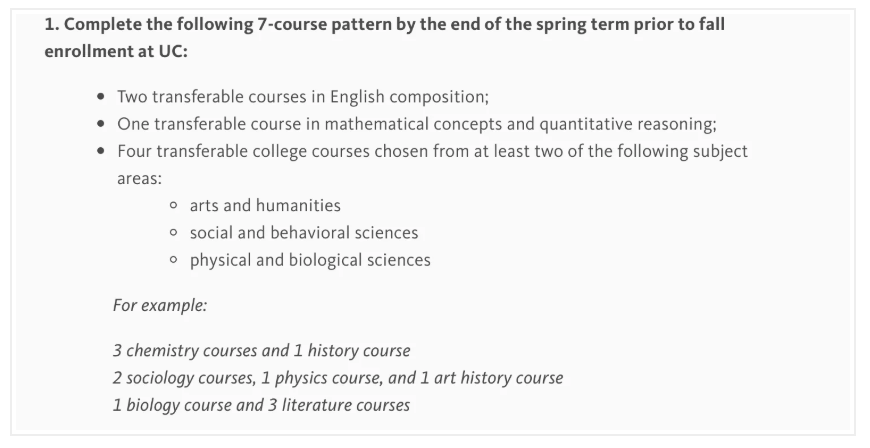870x448 pixels.
Task: Click the '1. Complete the following 7-course pattern' heading
Action: (385, 25)
